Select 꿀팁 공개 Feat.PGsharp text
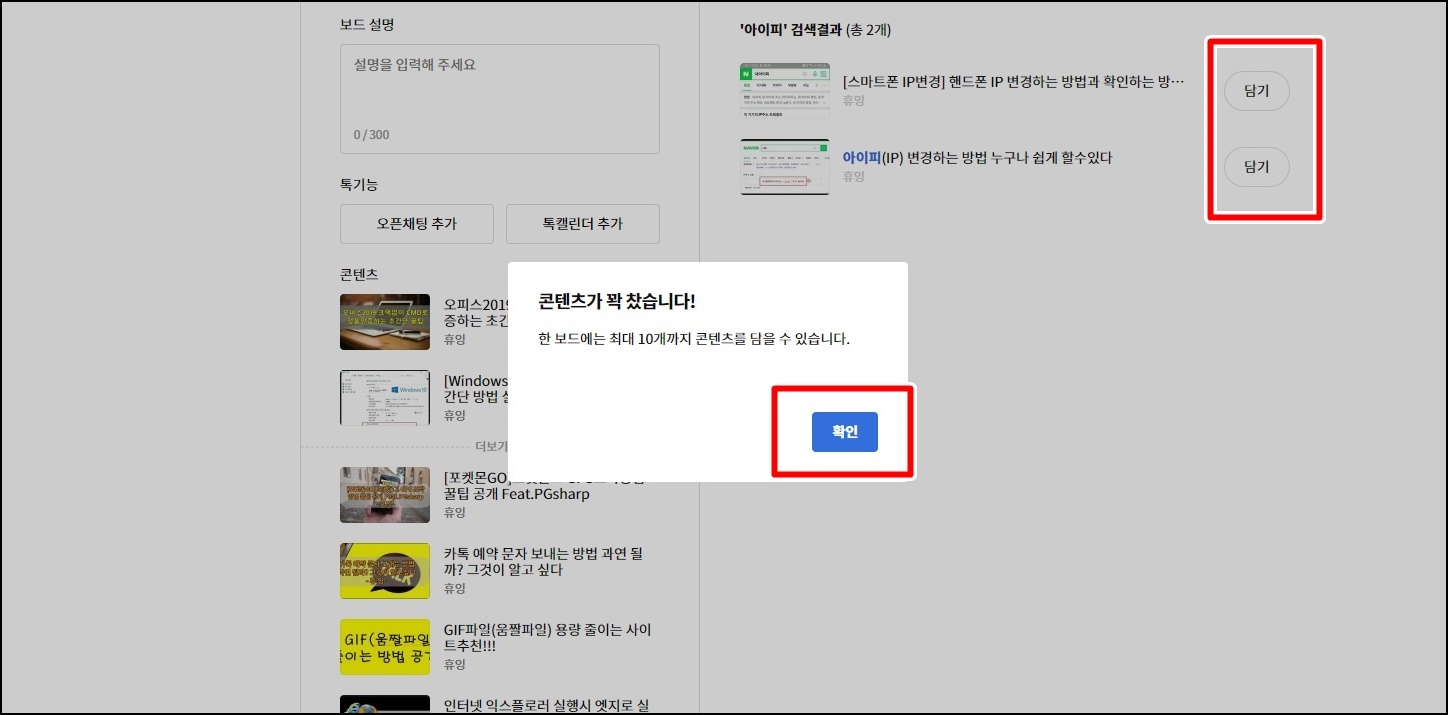The width and height of the screenshot is (1448, 715). (x=517, y=494)
